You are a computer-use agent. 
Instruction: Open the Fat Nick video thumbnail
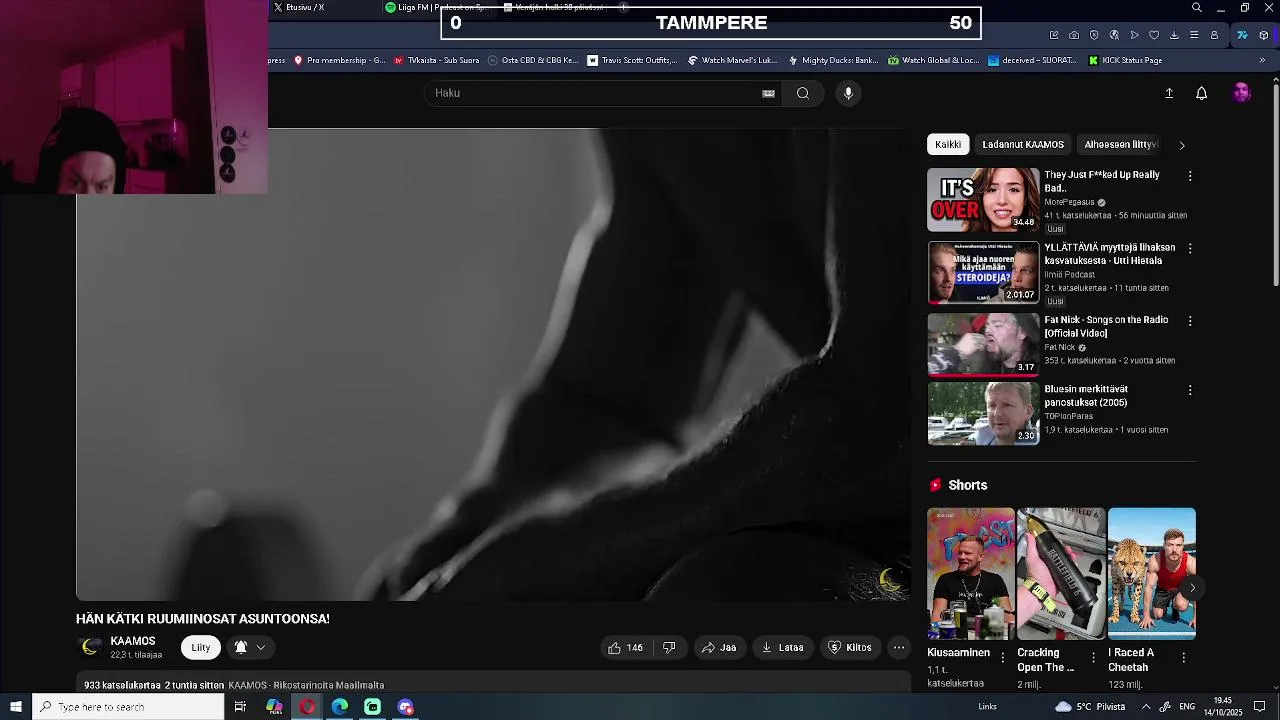coord(983,345)
